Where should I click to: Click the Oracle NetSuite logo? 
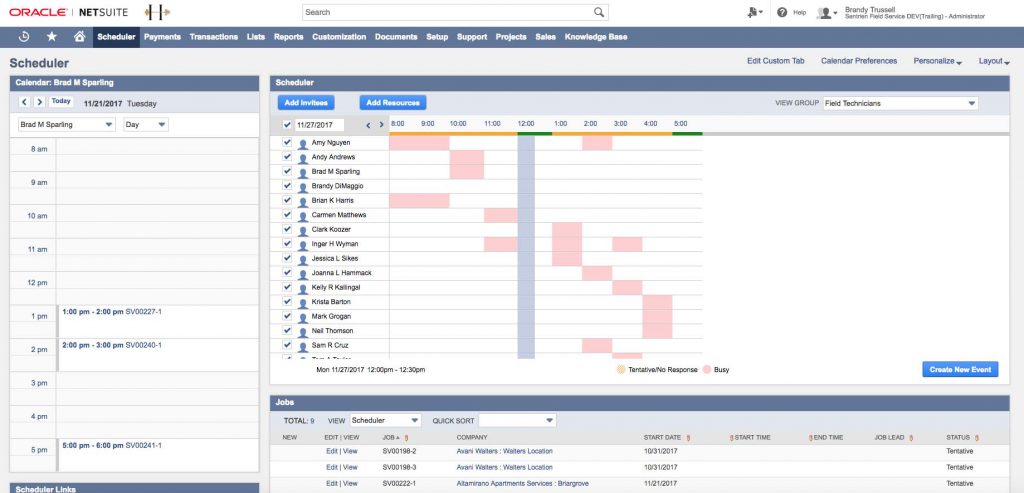tap(69, 12)
